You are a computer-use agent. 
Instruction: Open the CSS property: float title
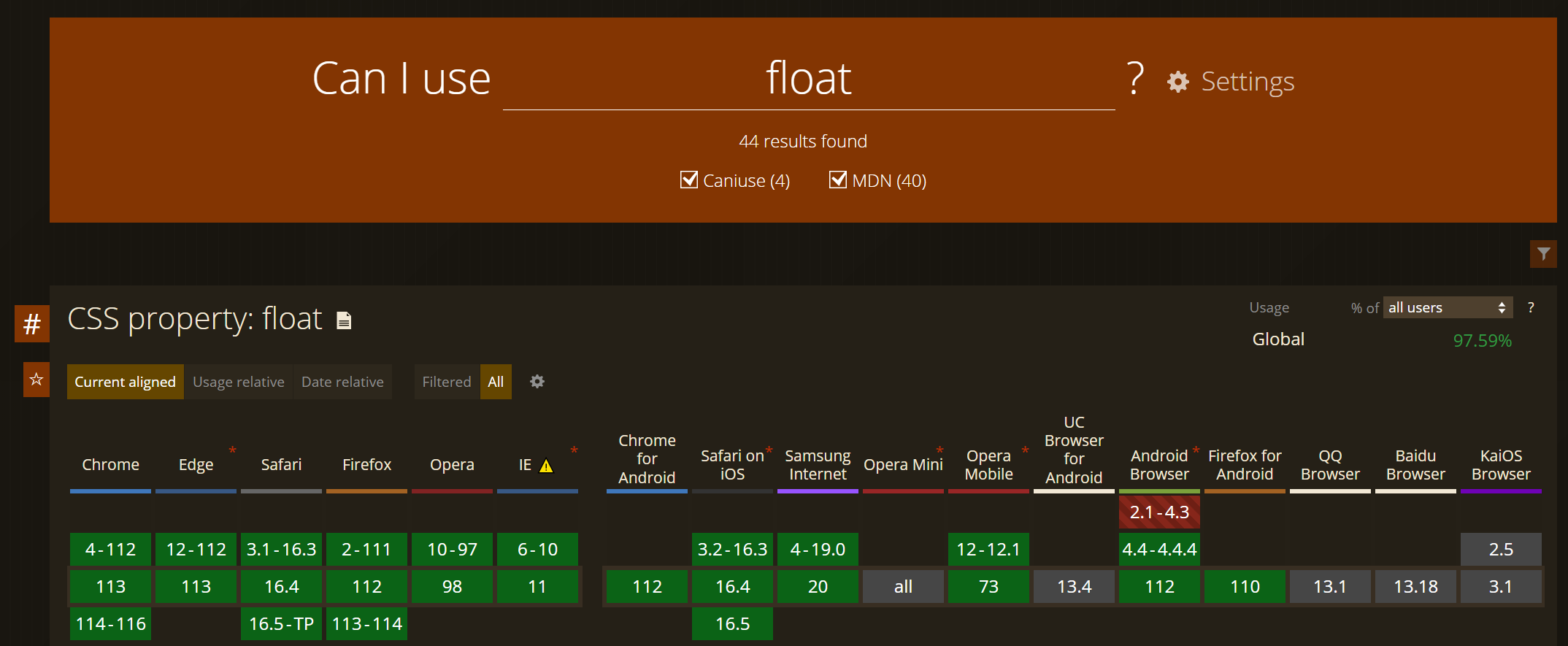[195, 319]
